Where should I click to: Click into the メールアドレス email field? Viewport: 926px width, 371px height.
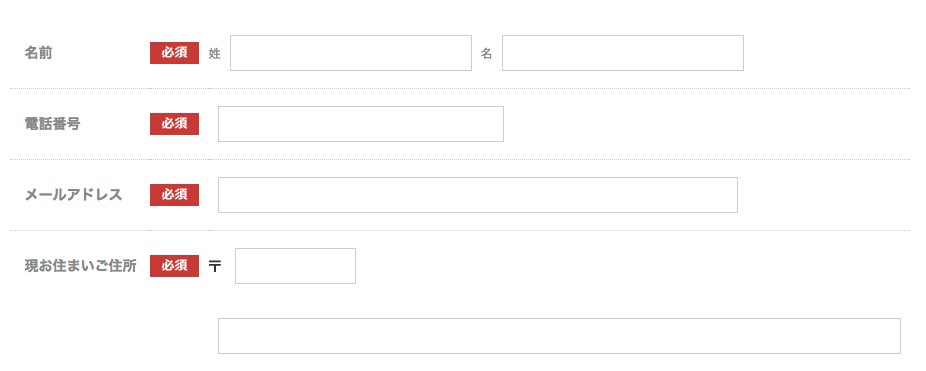[x=478, y=195]
